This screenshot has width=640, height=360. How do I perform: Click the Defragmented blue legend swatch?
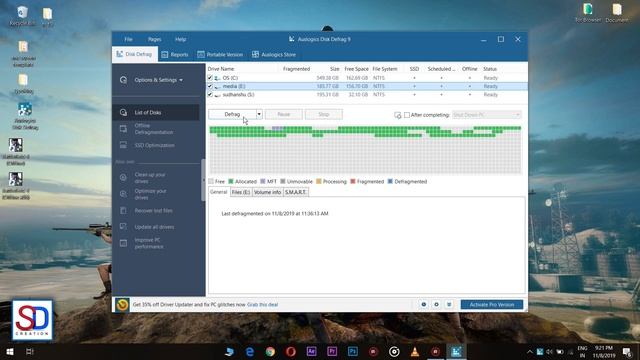point(390,181)
